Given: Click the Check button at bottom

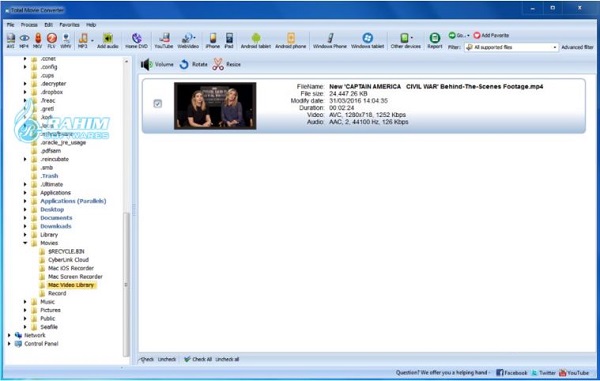Looking at the screenshot, I should tap(147, 359).
